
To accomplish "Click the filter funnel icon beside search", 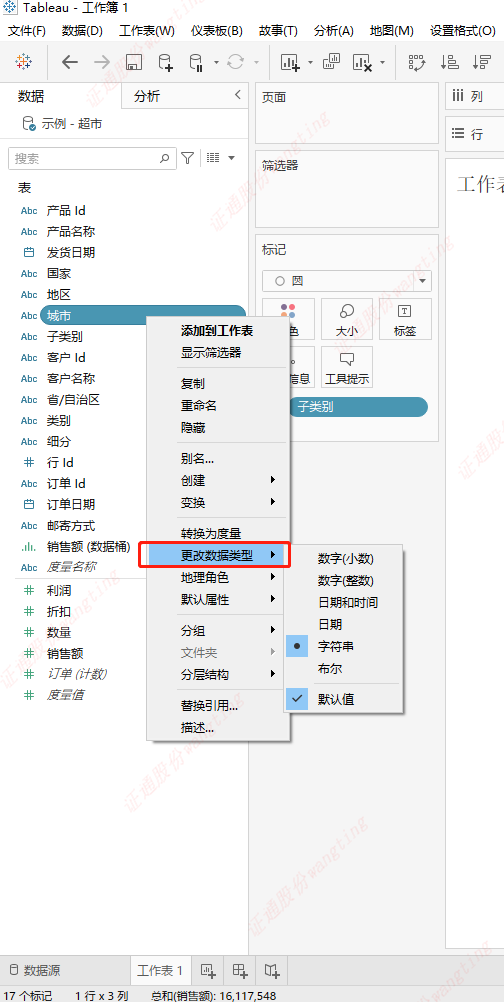I will point(187,157).
